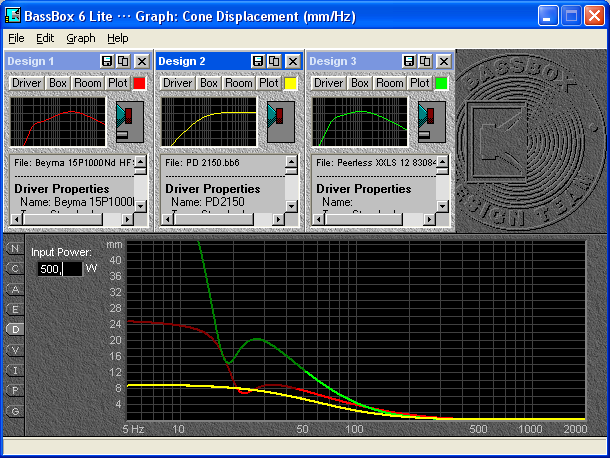Screen dimensions: 610x458
Task: Select the V graph tab on sidebar
Action: point(15,350)
